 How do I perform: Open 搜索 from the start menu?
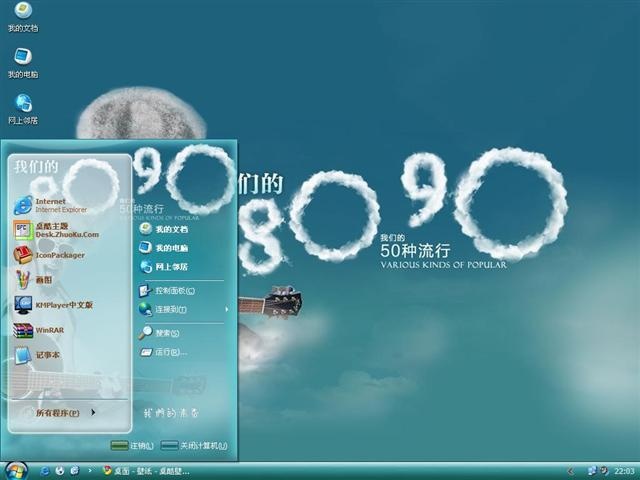159,333
